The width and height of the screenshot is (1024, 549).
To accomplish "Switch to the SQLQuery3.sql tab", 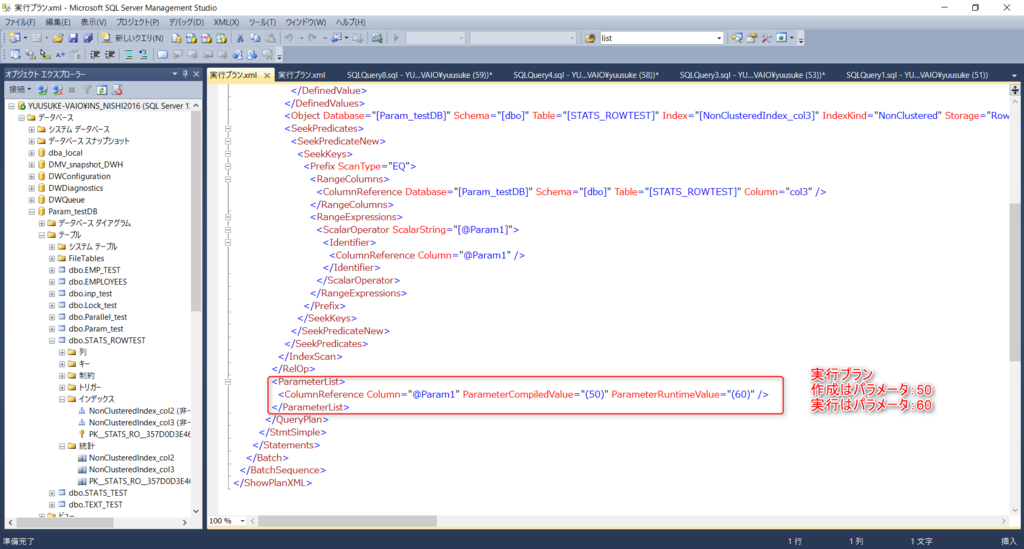I will pyautogui.click(x=752, y=75).
